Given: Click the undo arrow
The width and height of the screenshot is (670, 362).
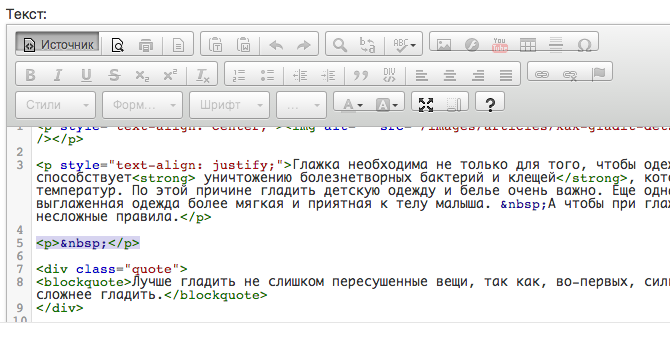Looking at the screenshot, I should (276, 44).
